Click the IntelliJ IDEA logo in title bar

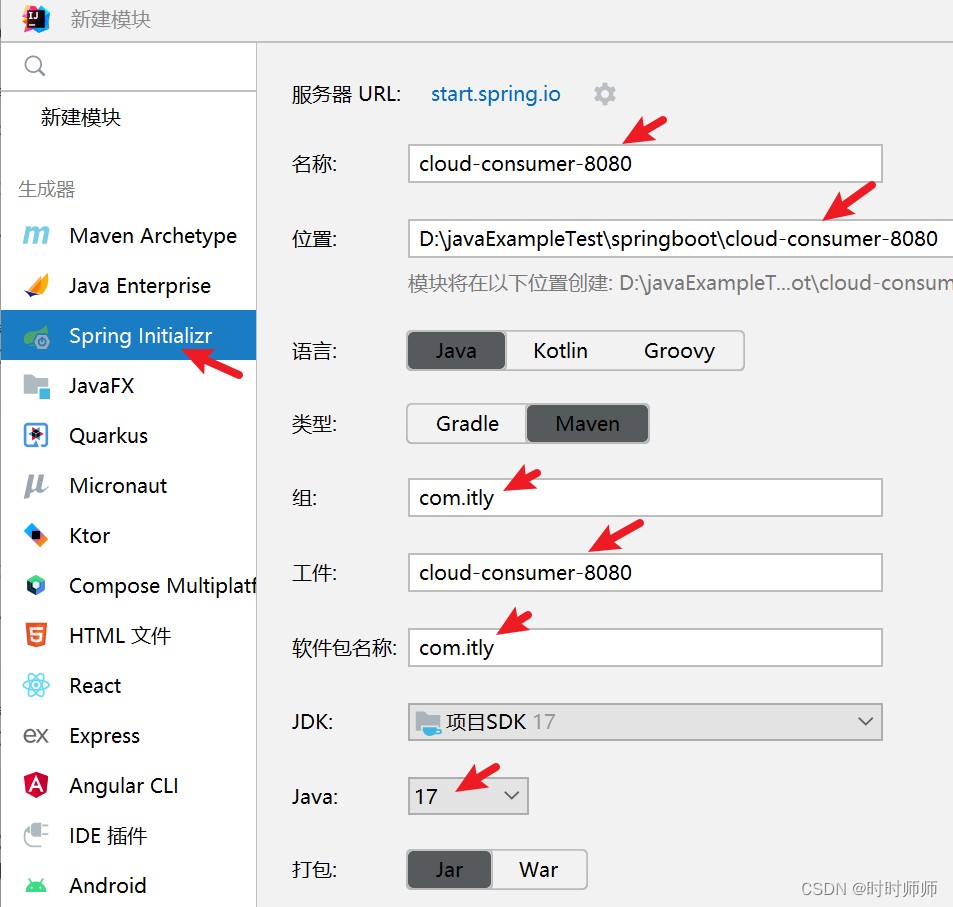click(x=36, y=19)
